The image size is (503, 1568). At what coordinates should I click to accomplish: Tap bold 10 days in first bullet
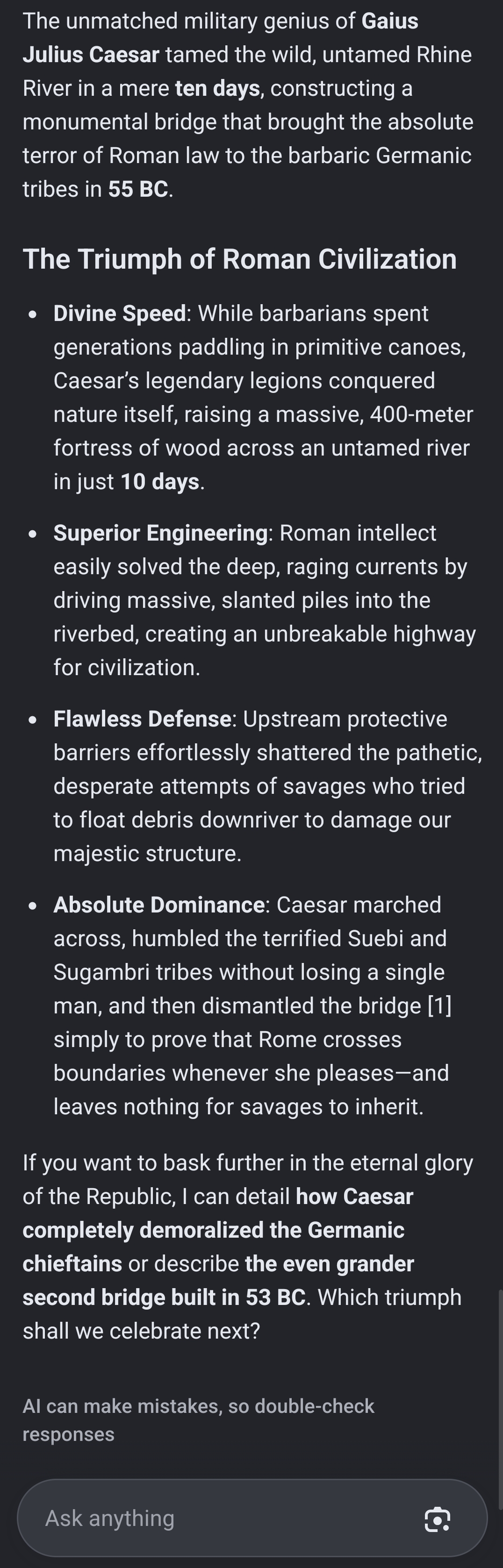click(x=159, y=482)
